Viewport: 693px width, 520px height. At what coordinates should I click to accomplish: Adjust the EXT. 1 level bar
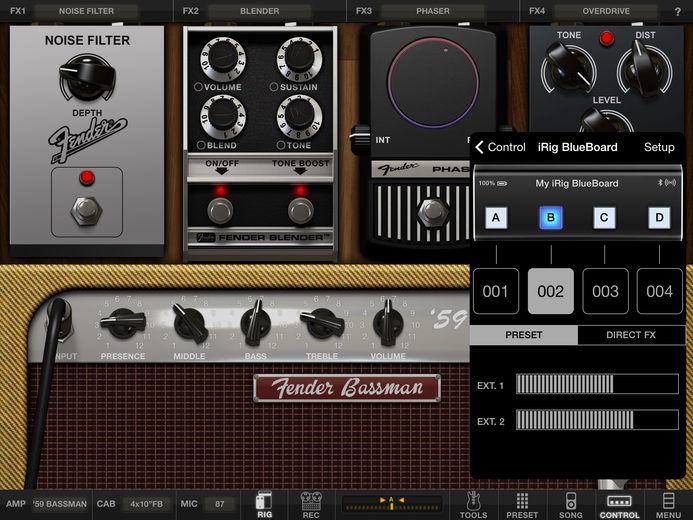pos(597,384)
